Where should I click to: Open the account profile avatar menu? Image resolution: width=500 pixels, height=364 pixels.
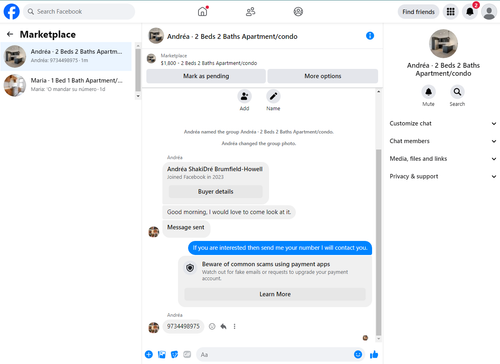489,12
